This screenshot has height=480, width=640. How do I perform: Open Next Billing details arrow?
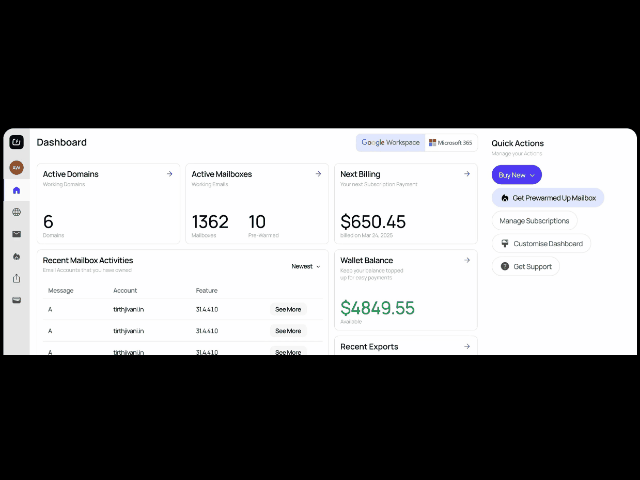pyautogui.click(x=467, y=174)
